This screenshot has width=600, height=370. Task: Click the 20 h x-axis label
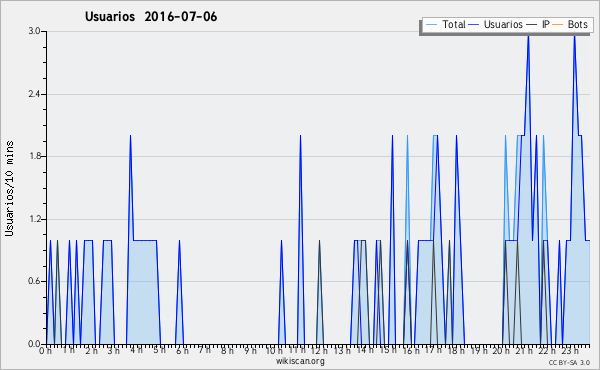tap(501, 350)
